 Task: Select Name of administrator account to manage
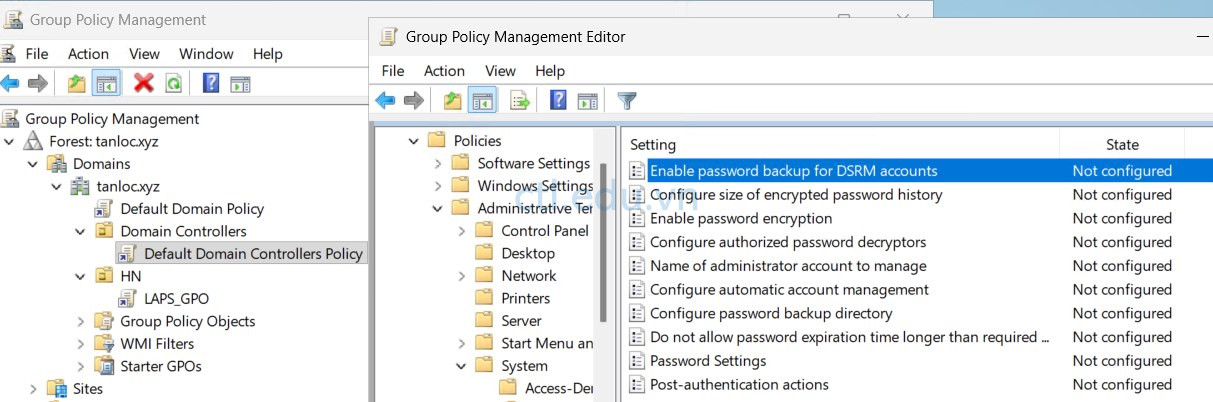click(788, 266)
